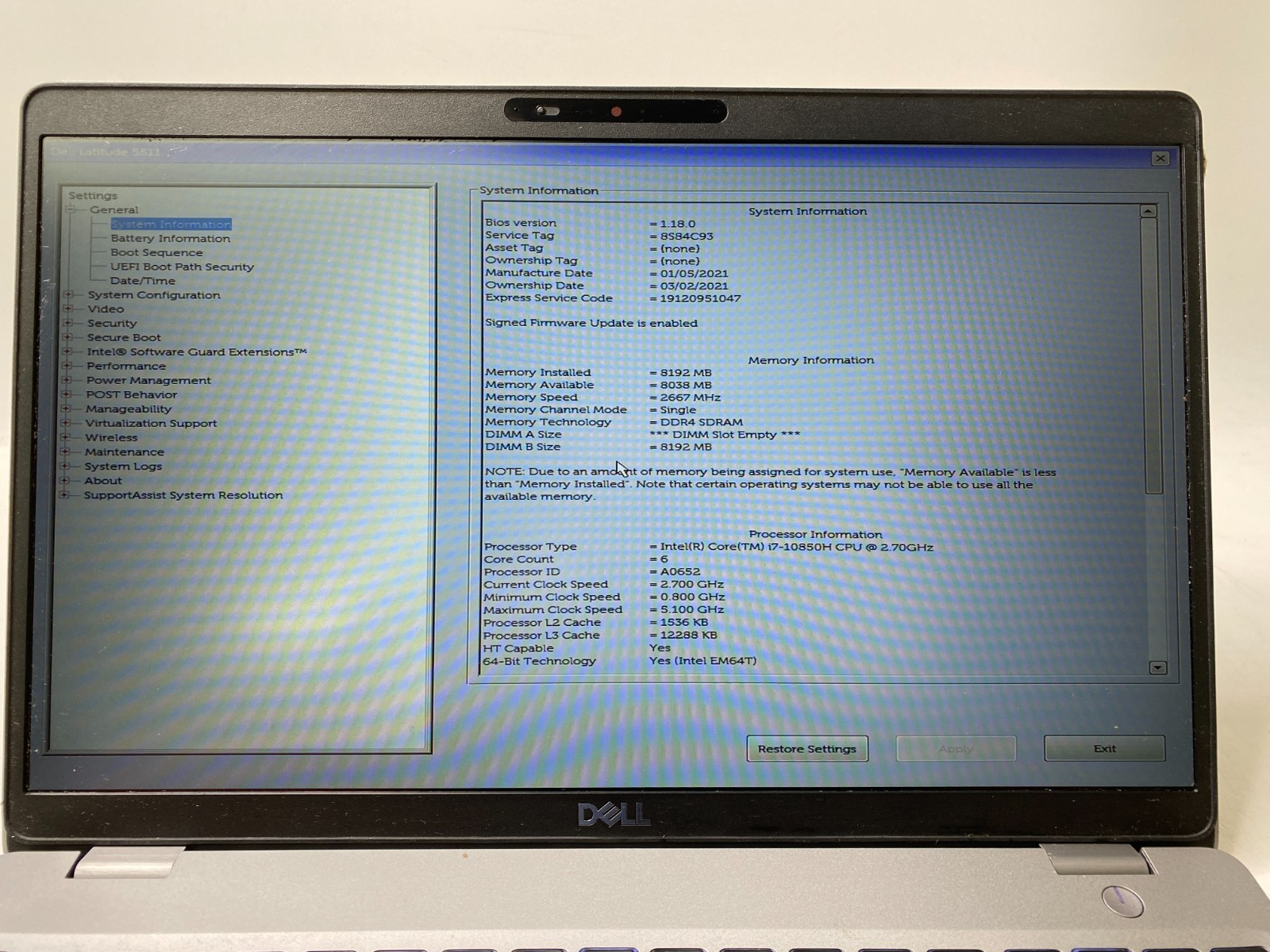This screenshot has height=952, width=1270.
Task: Select the Performance label
Action: tap(126, 366)
